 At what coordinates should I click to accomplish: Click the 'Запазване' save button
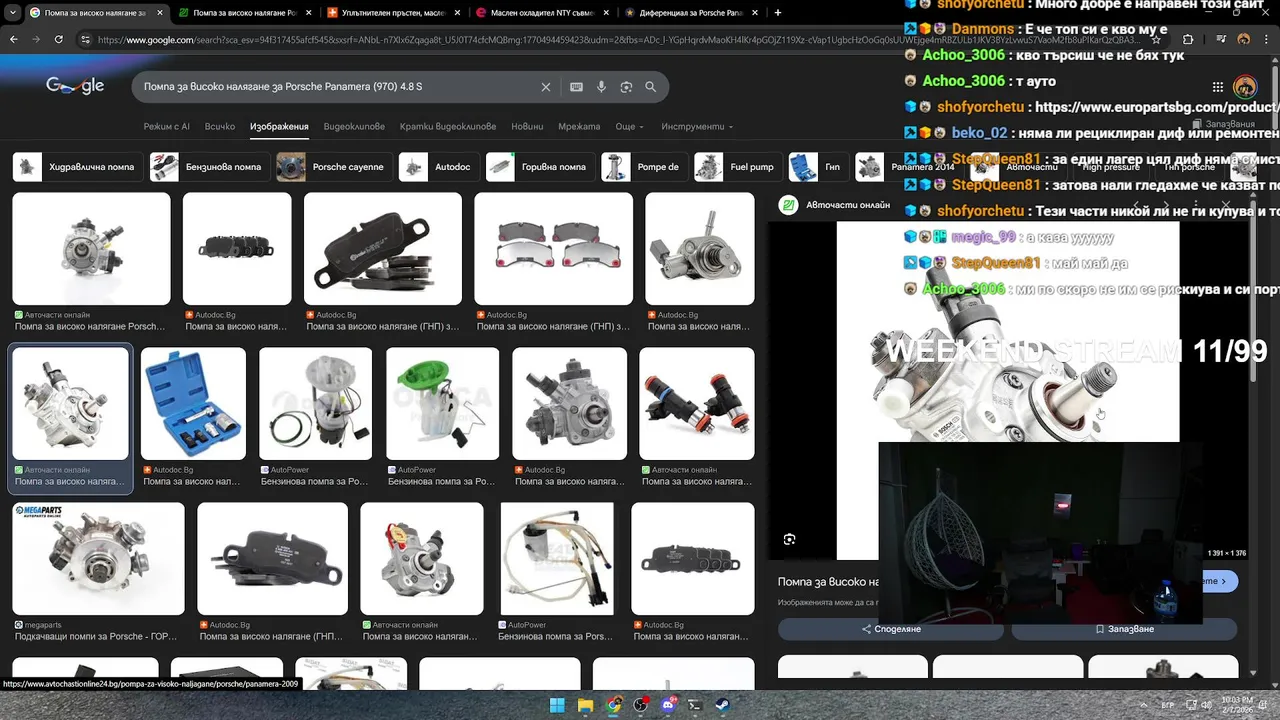click(1124, 629)
